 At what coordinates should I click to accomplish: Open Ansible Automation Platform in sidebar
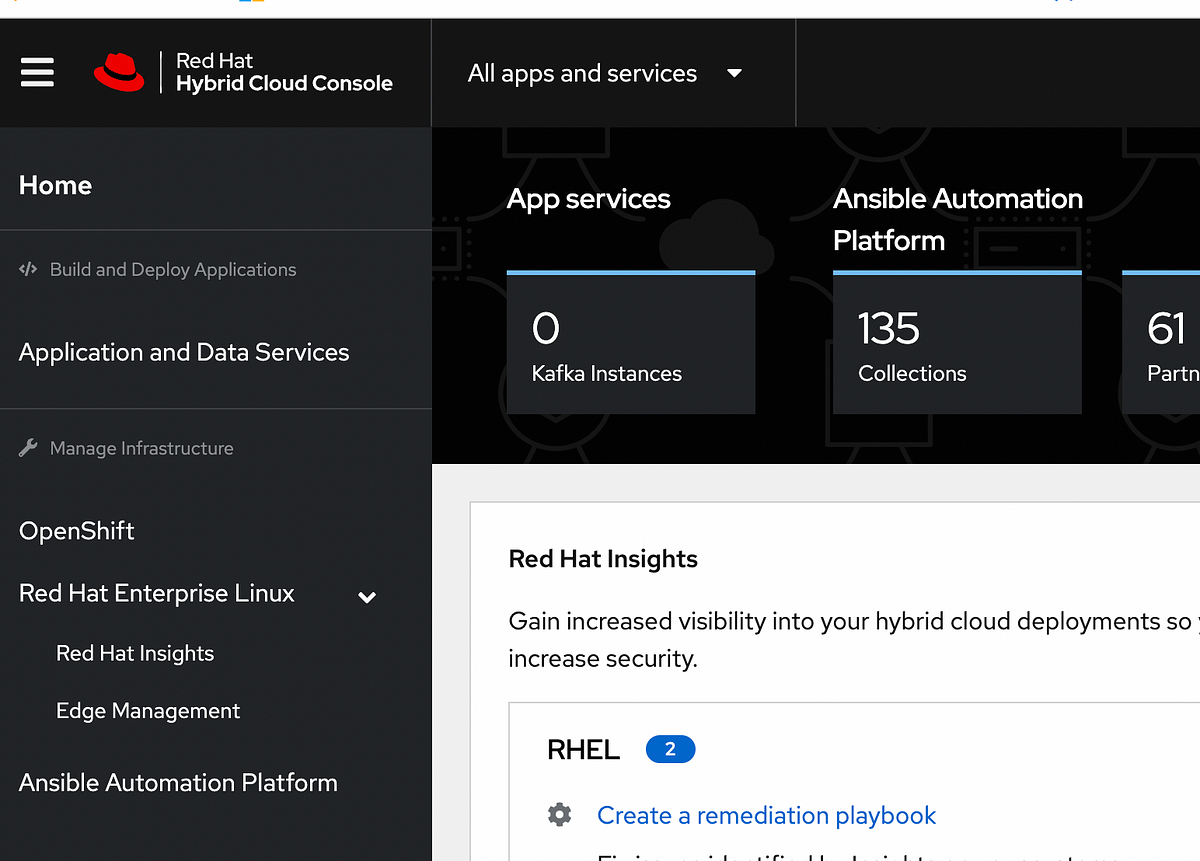point(178,783)
